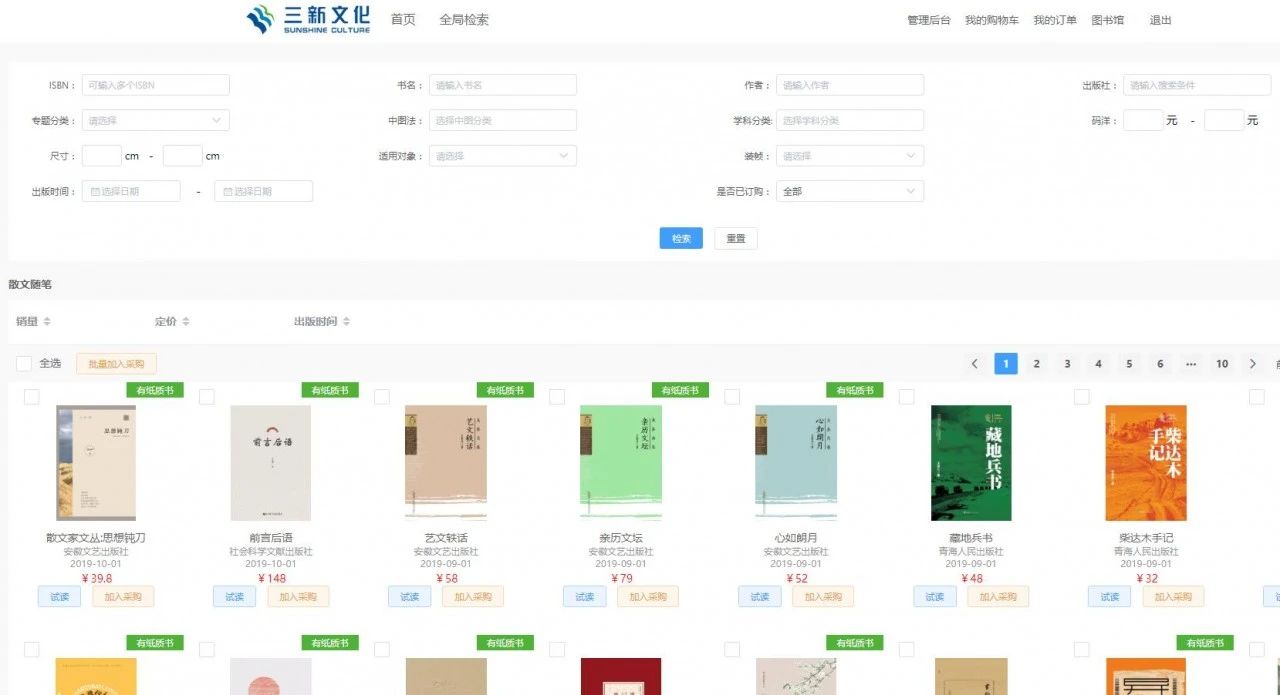
Task: Click 加入采购 for 柴达木手记
Action: tap(1173, 597)
